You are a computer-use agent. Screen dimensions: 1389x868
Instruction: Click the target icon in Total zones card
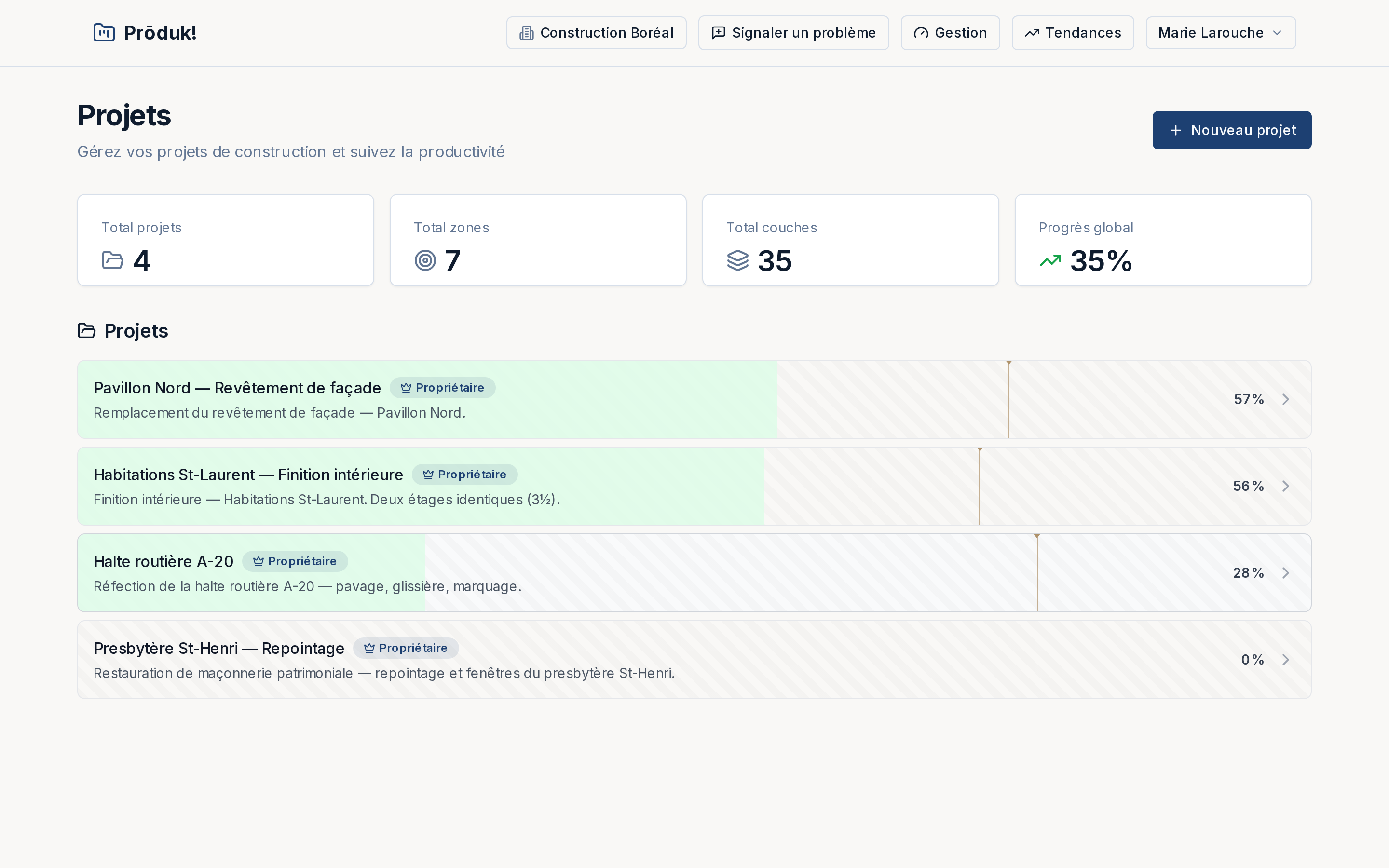[425, 260]
